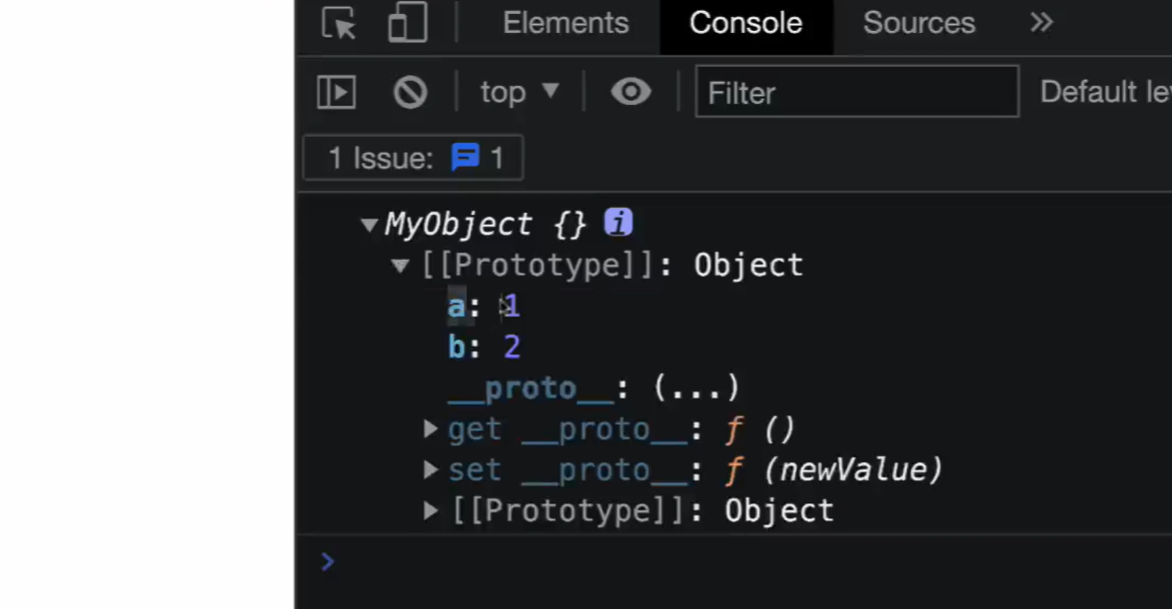Select the property b: 2
The height and width of the screenshot is (609, 1172).
pyautogui.click(x=484, y=347)
